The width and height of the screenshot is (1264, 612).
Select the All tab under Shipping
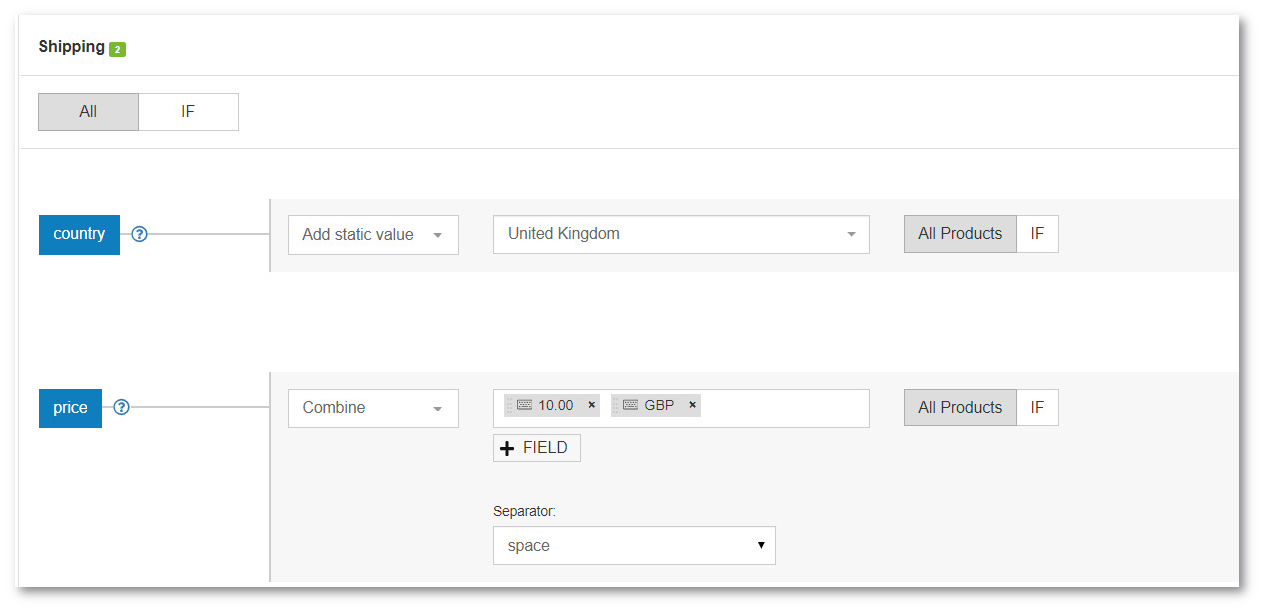88,111
